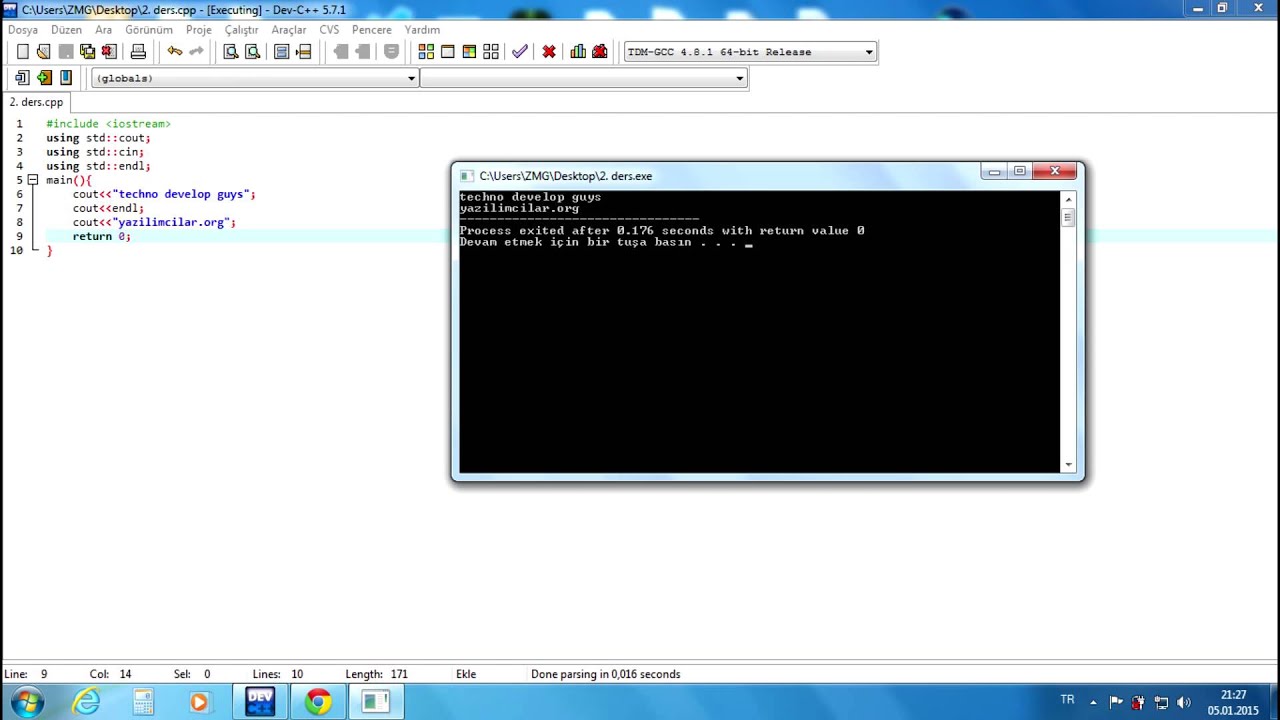Open the Yardım menu
The height and width of the screenshot is (720, 1280).
coord(422,30)
